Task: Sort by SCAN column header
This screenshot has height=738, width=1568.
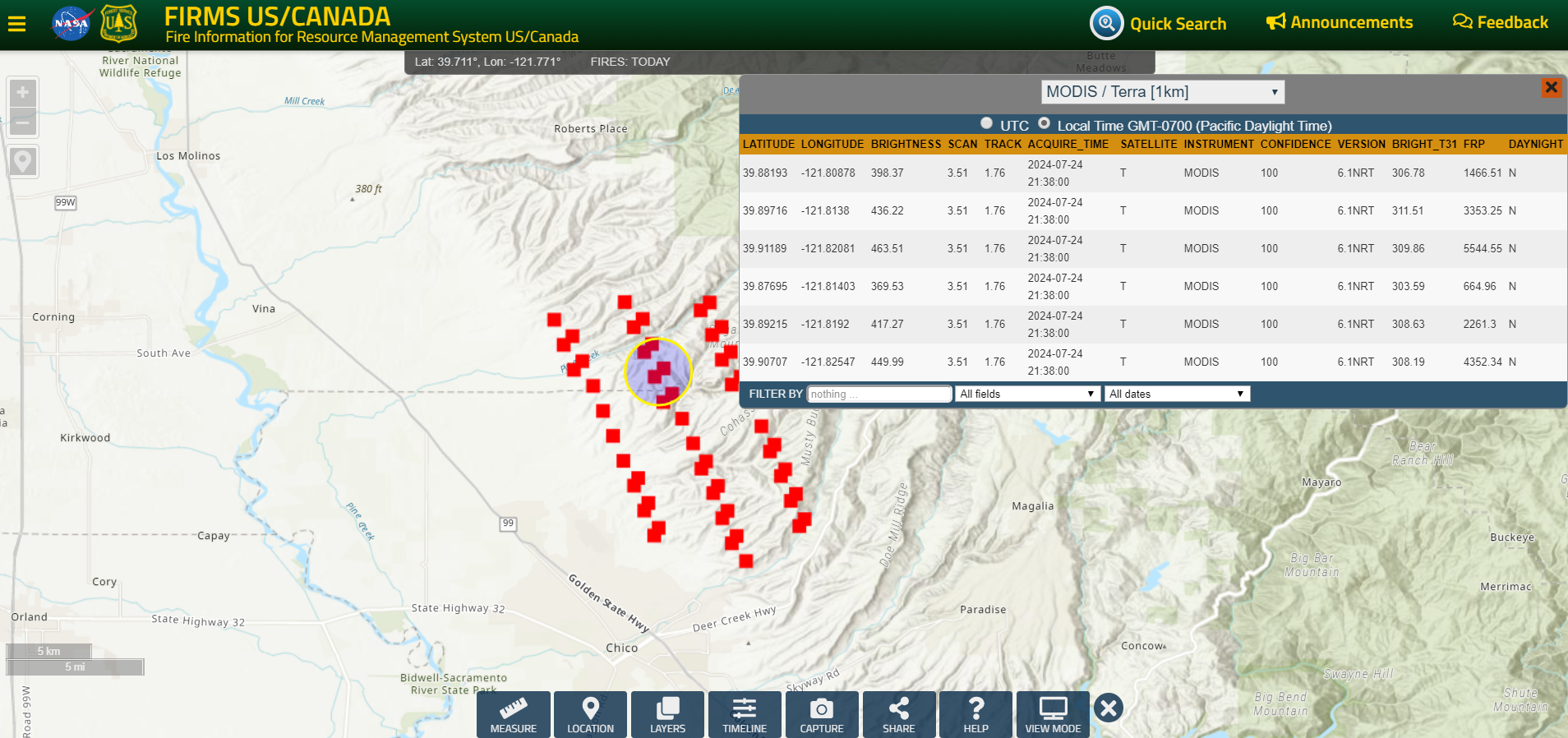Action: (962, 144)
